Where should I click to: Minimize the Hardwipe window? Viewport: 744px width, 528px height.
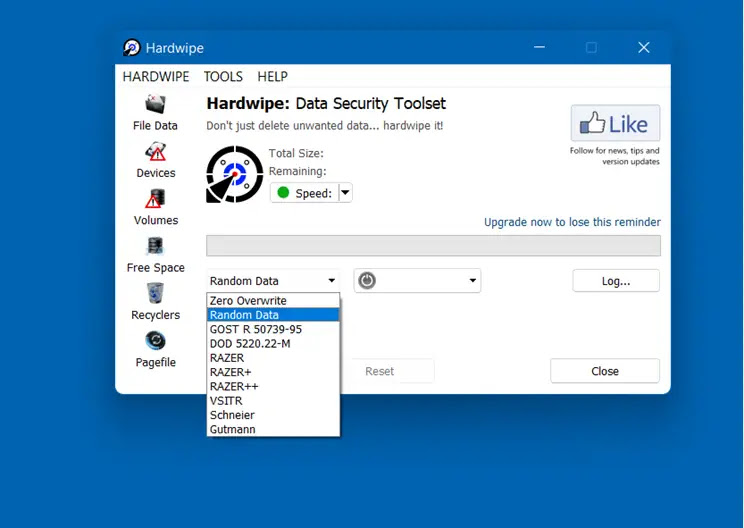(x=539, y=47)
